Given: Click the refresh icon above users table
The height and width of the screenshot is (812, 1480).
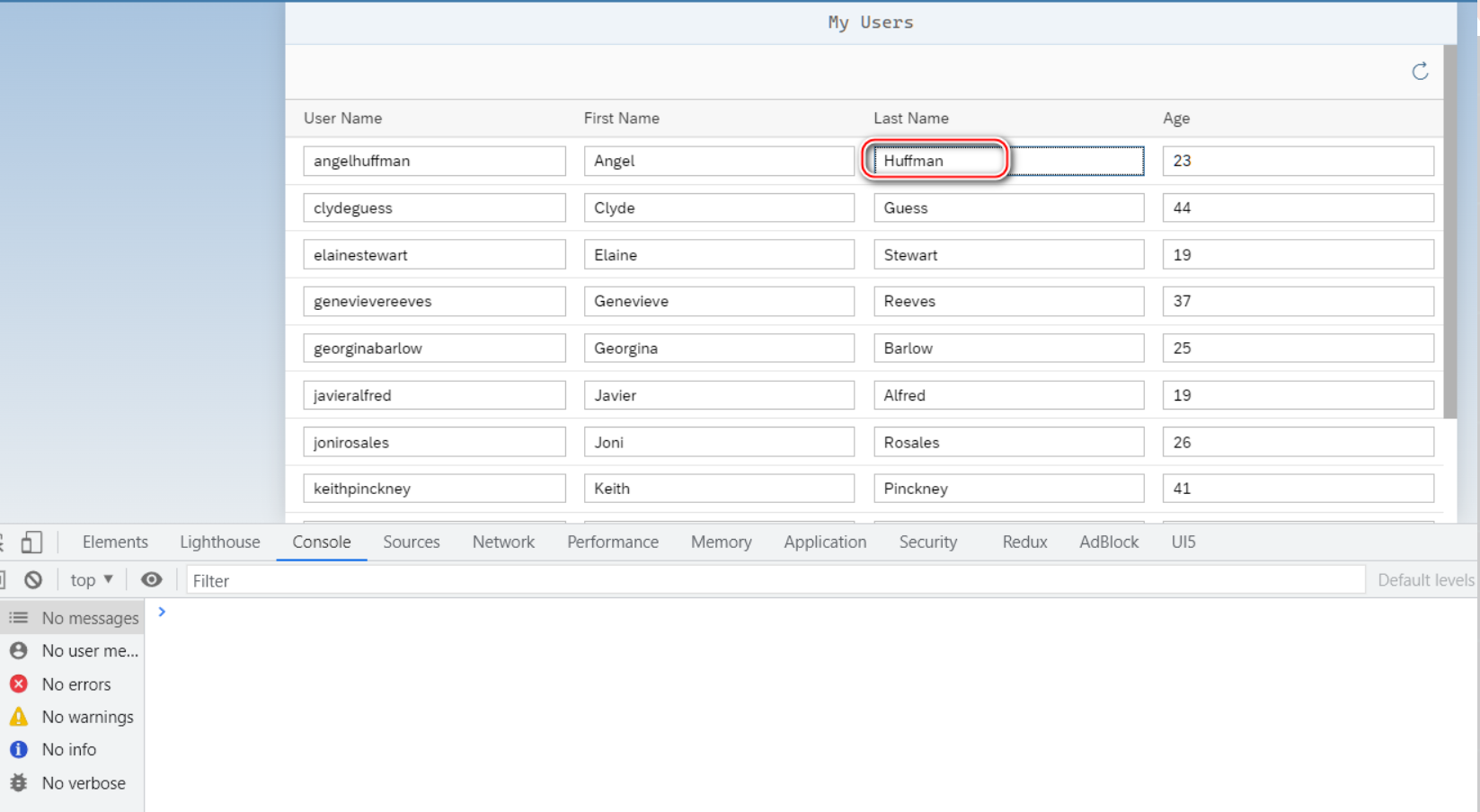Looking at the screenshot, I should pyautogui.click(x=1420, y=72).
